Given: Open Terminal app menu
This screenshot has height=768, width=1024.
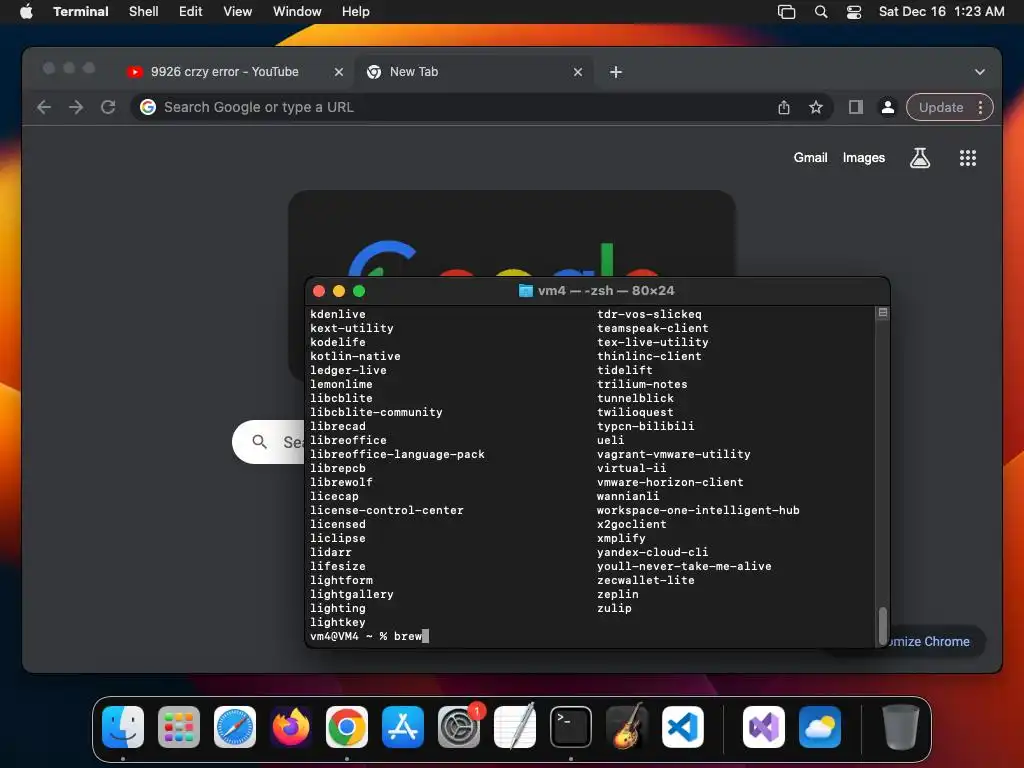Looking at the screenshot, I should point(81,11).
